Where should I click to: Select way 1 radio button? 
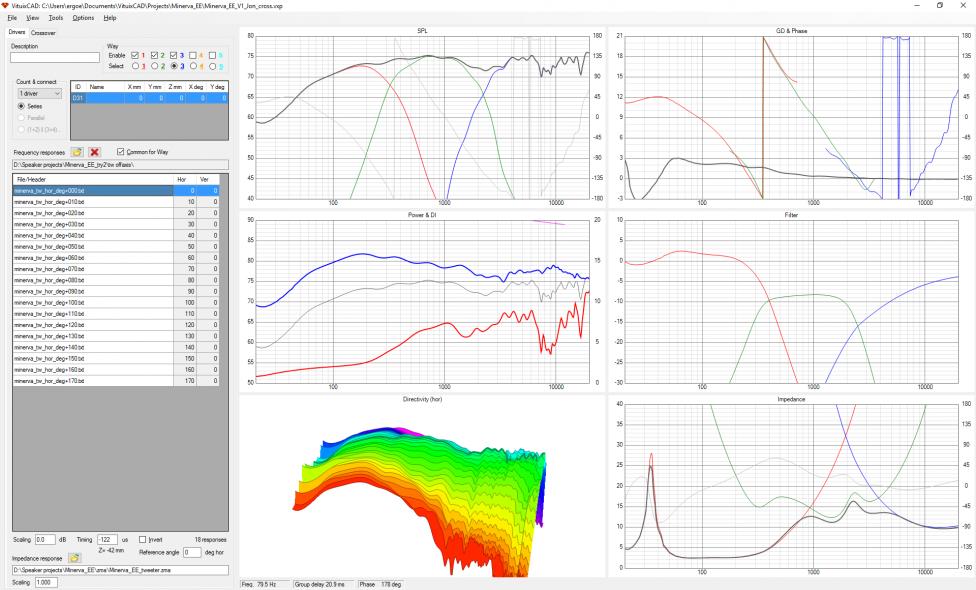135,66
